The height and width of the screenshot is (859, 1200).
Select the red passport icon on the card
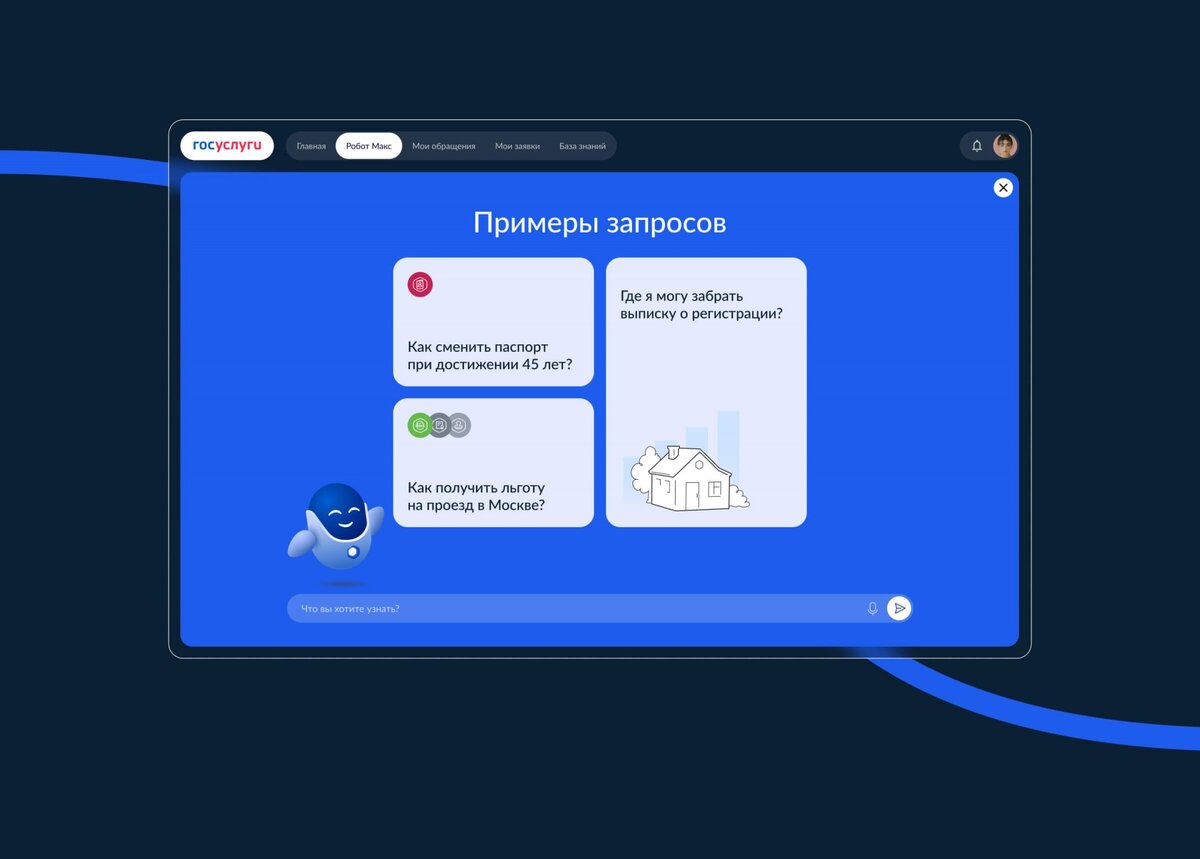point(419,285)
